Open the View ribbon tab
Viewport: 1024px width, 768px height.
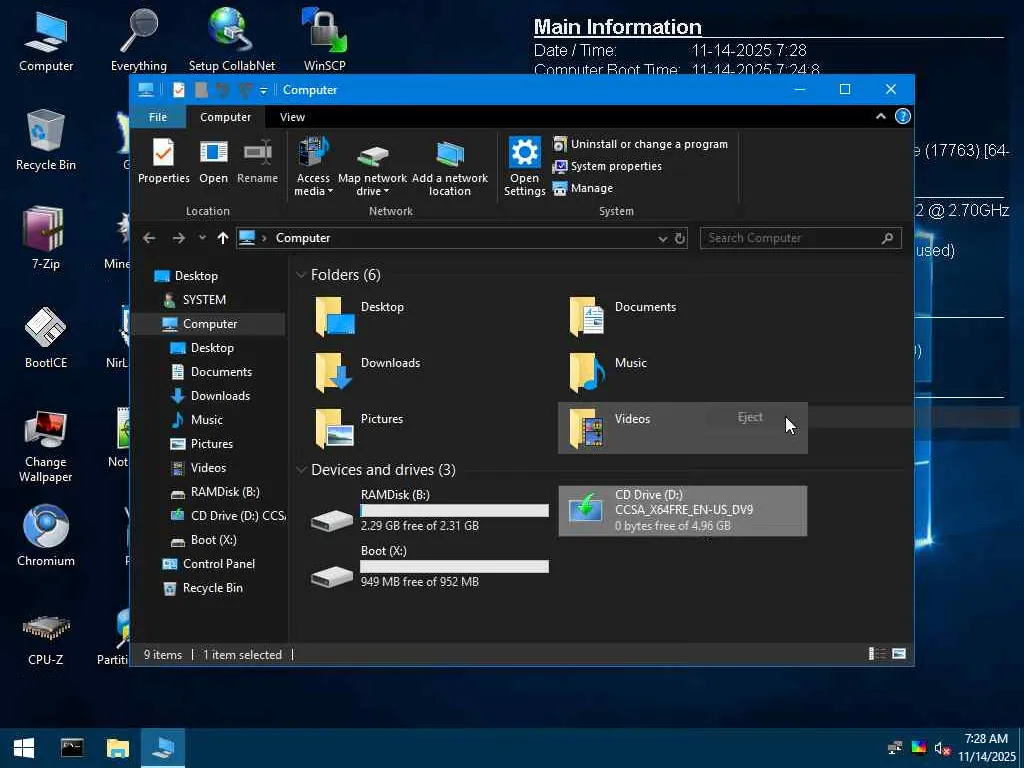pyautogui.click(x=292, y=117)
